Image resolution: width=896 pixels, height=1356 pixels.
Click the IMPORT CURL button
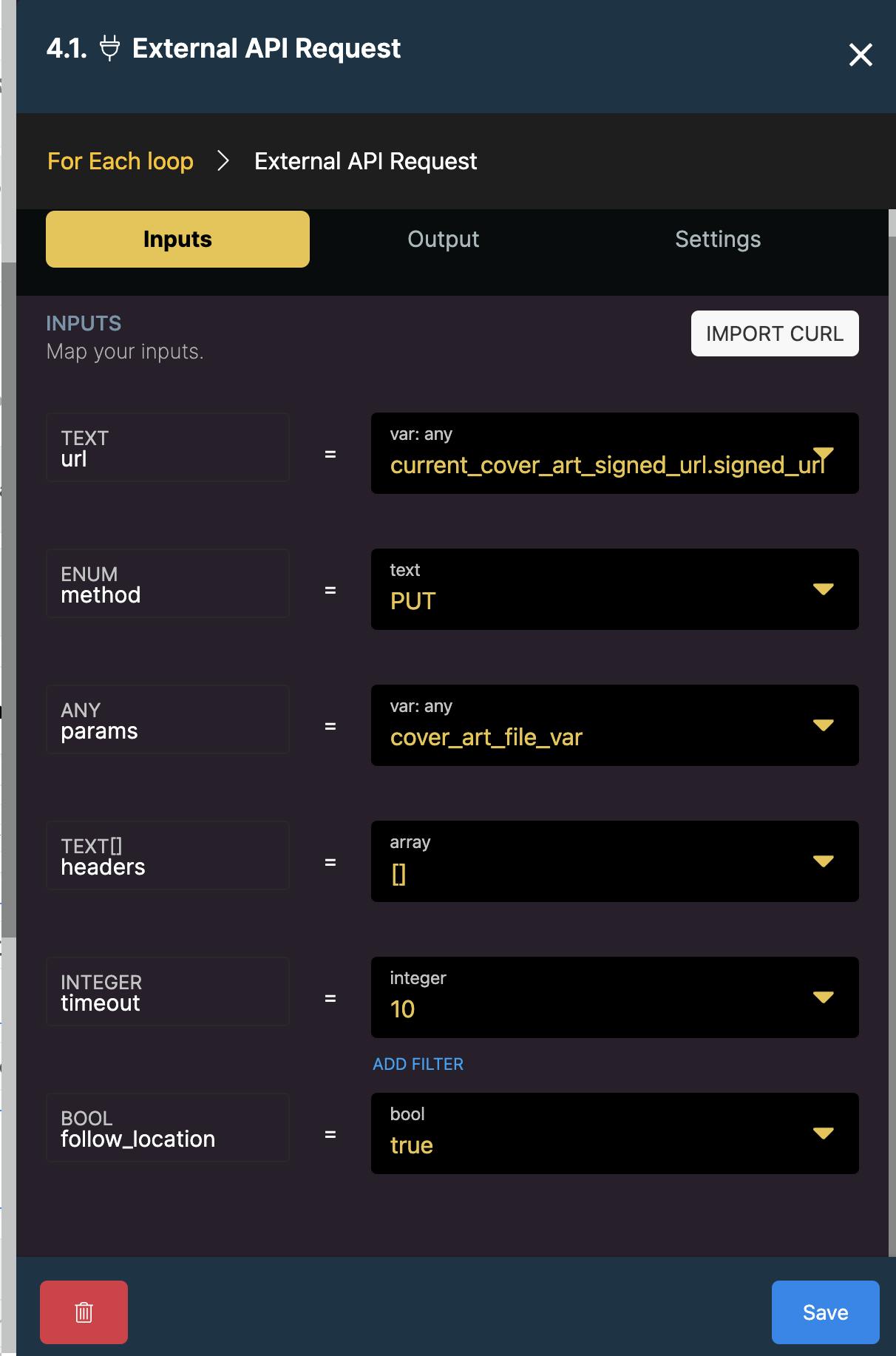[774, 333]
